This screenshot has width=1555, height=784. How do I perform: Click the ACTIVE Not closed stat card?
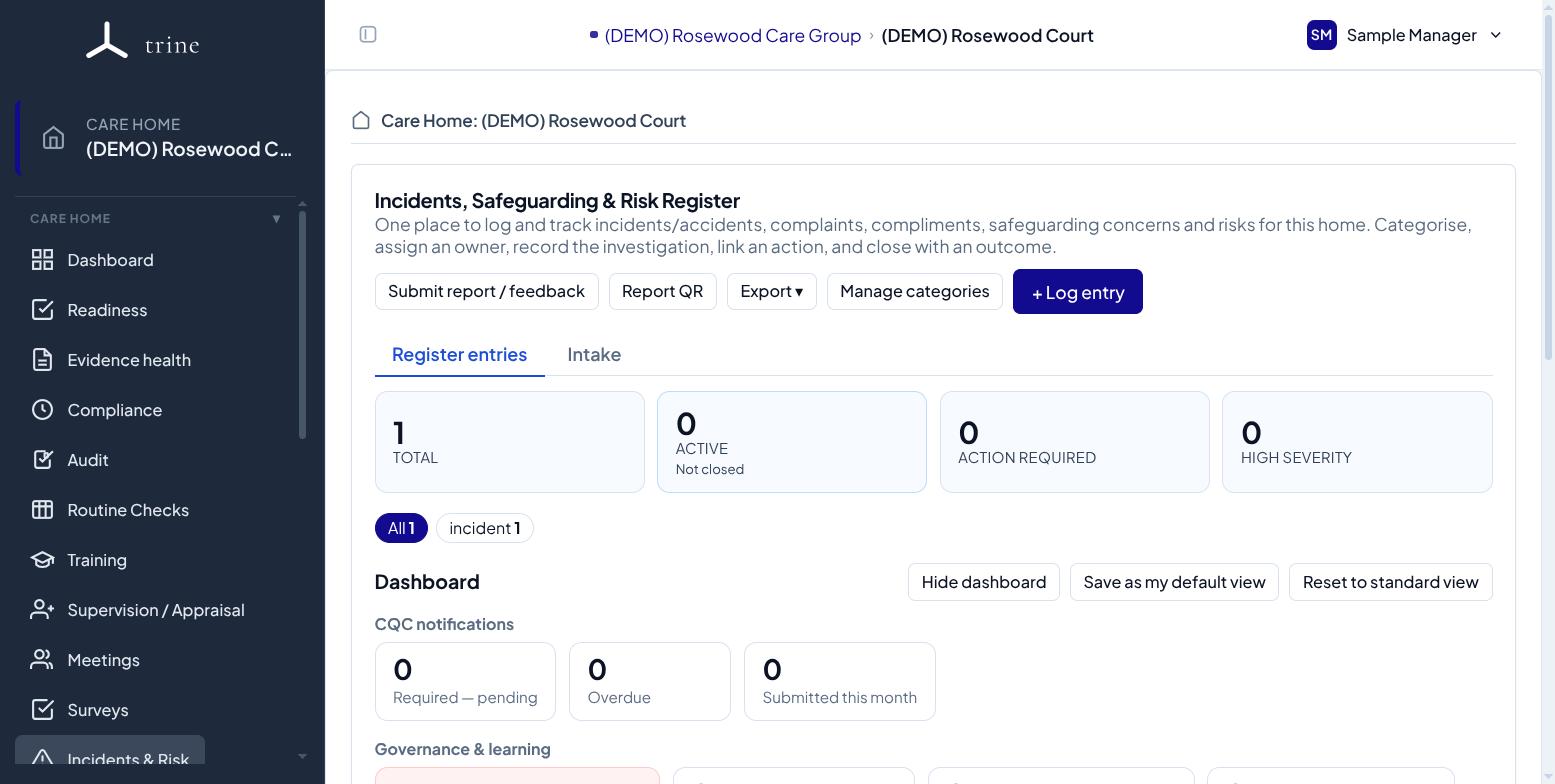(x=791, y=442)
